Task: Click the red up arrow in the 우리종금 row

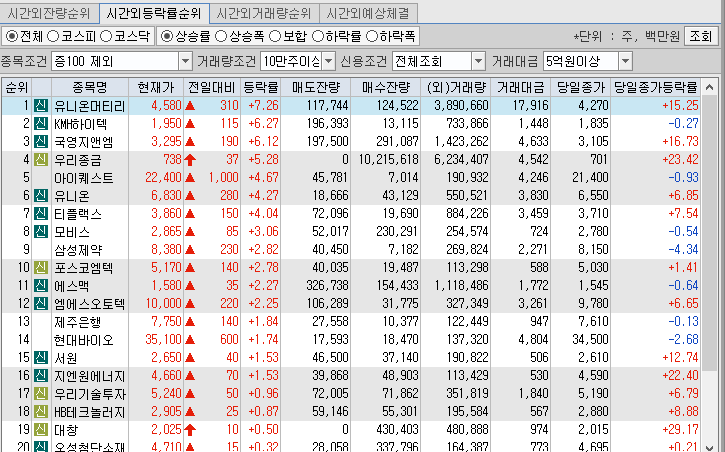Action: pyautogui.click(x=190, y=160)
